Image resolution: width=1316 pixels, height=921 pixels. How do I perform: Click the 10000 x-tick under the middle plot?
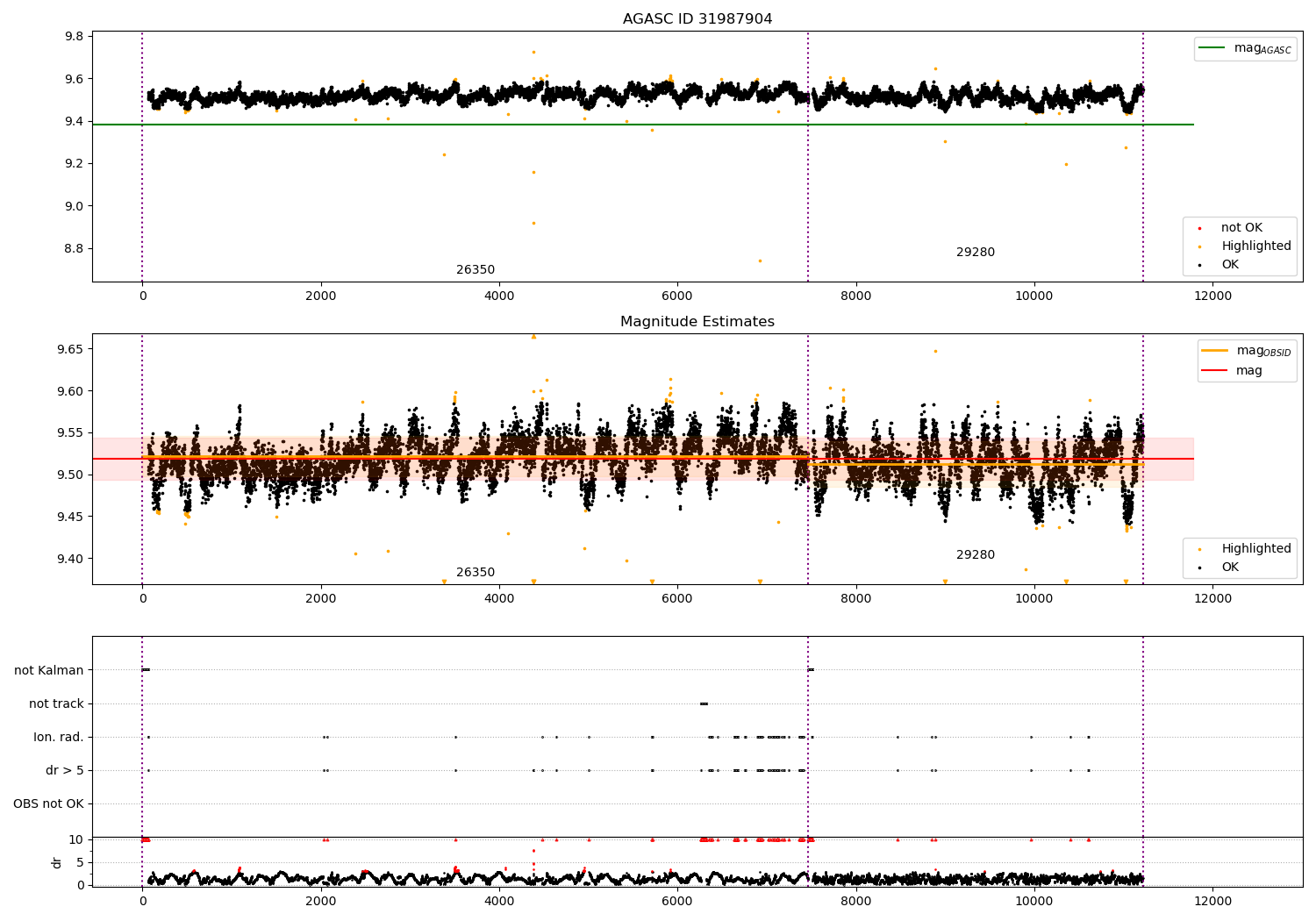(x=1034, y=599)
